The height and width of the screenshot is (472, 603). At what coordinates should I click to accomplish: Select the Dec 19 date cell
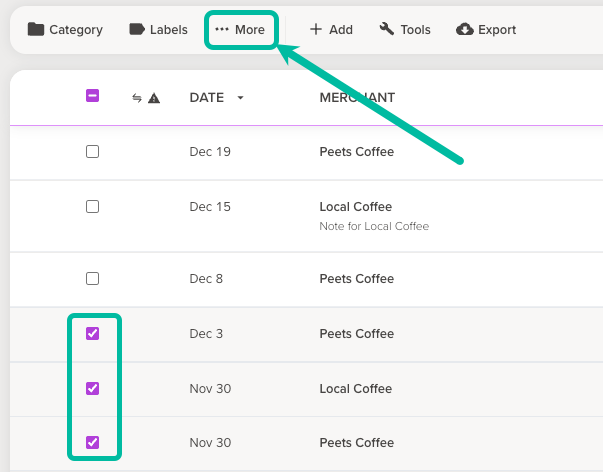[210, 152]
